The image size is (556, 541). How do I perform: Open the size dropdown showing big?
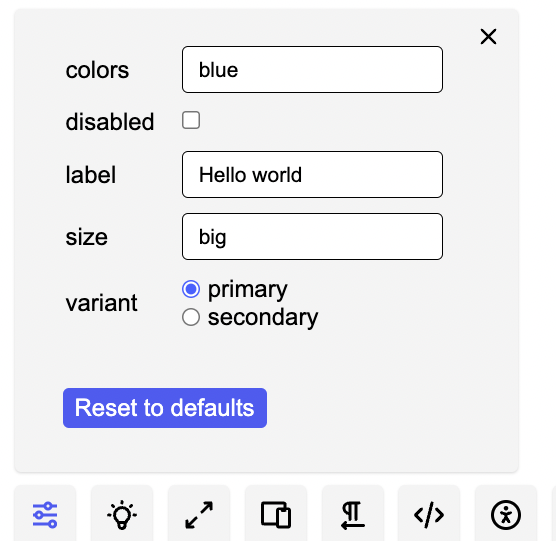coord(312,236)
